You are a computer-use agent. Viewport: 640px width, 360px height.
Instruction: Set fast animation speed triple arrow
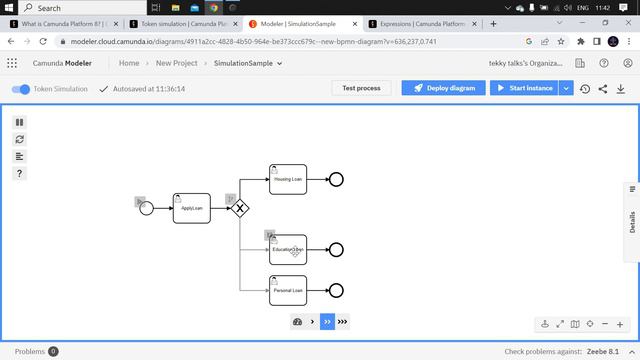pyautogui.click(x=342, y=322)
